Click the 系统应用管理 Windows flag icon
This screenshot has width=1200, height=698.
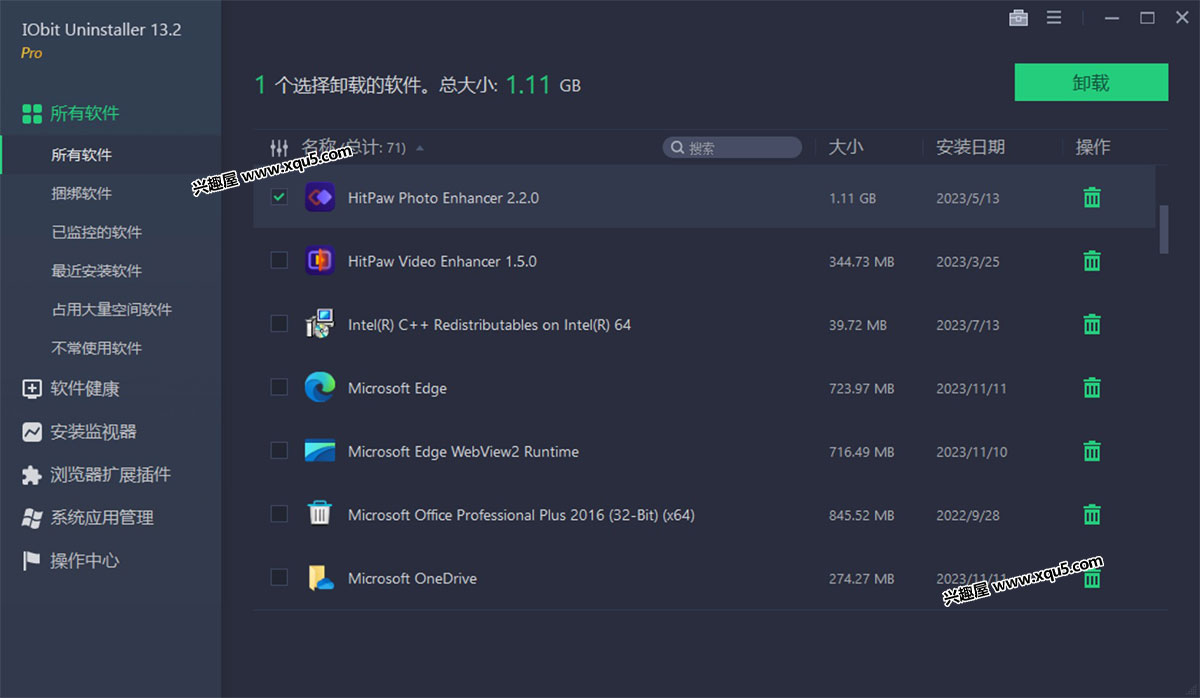(x=32, y=518)
